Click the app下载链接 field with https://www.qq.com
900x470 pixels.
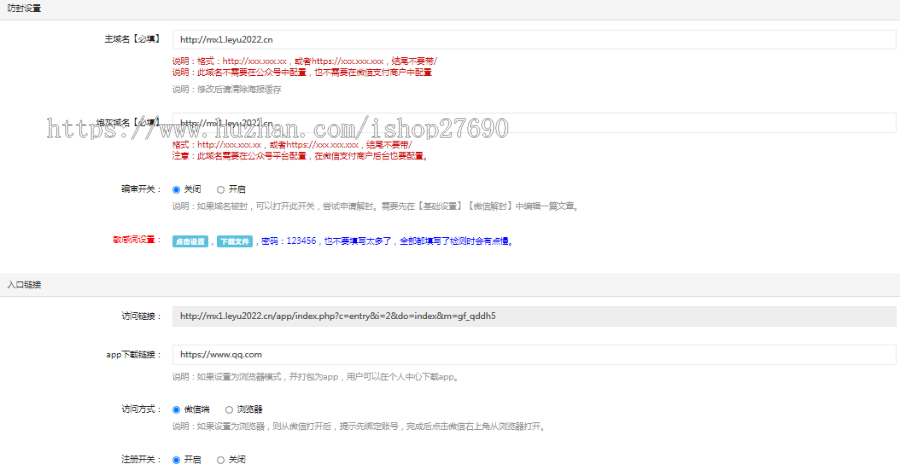point(534,355)
